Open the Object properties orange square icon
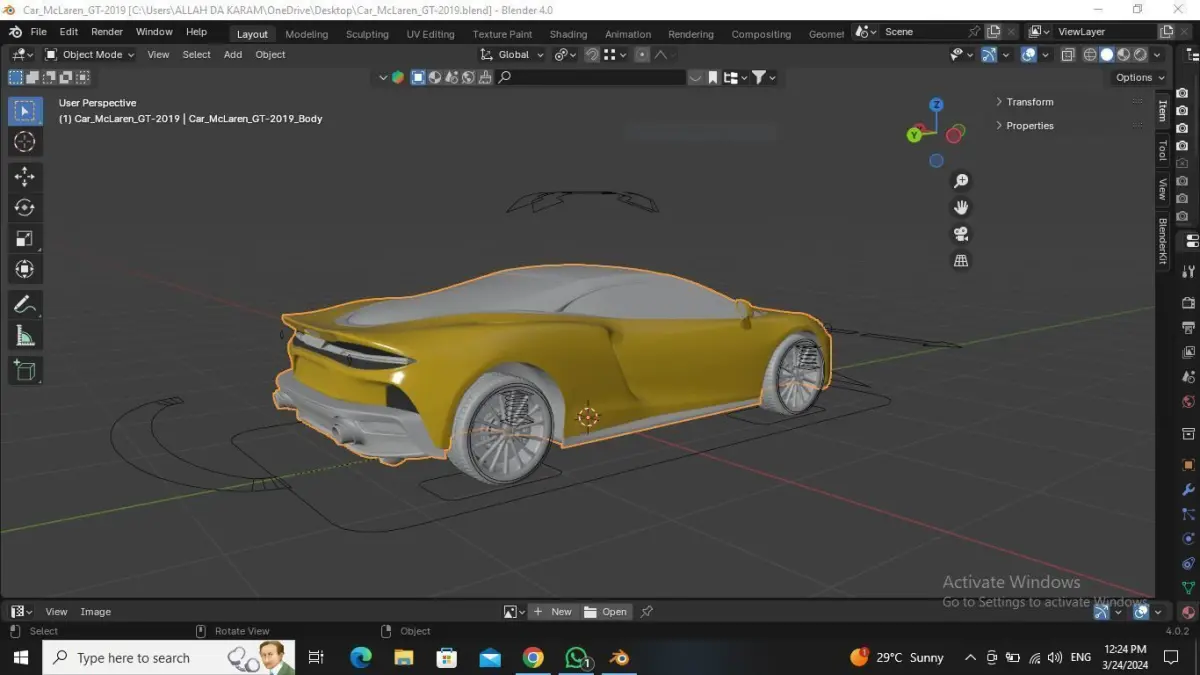This screenshot has width=1200, height=675. tap(1188, 465)
